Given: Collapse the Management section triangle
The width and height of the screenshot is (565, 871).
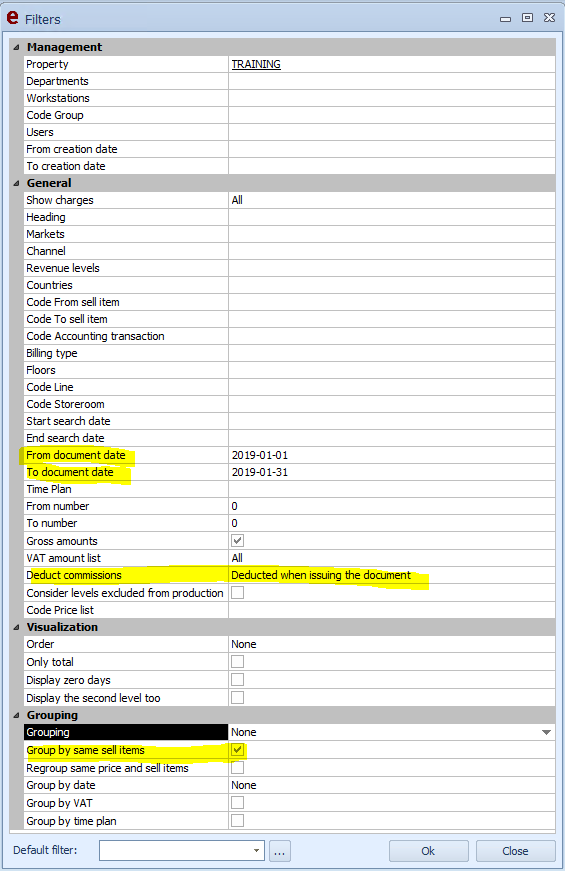Looking at the screenshot, I should click(17, 48).
